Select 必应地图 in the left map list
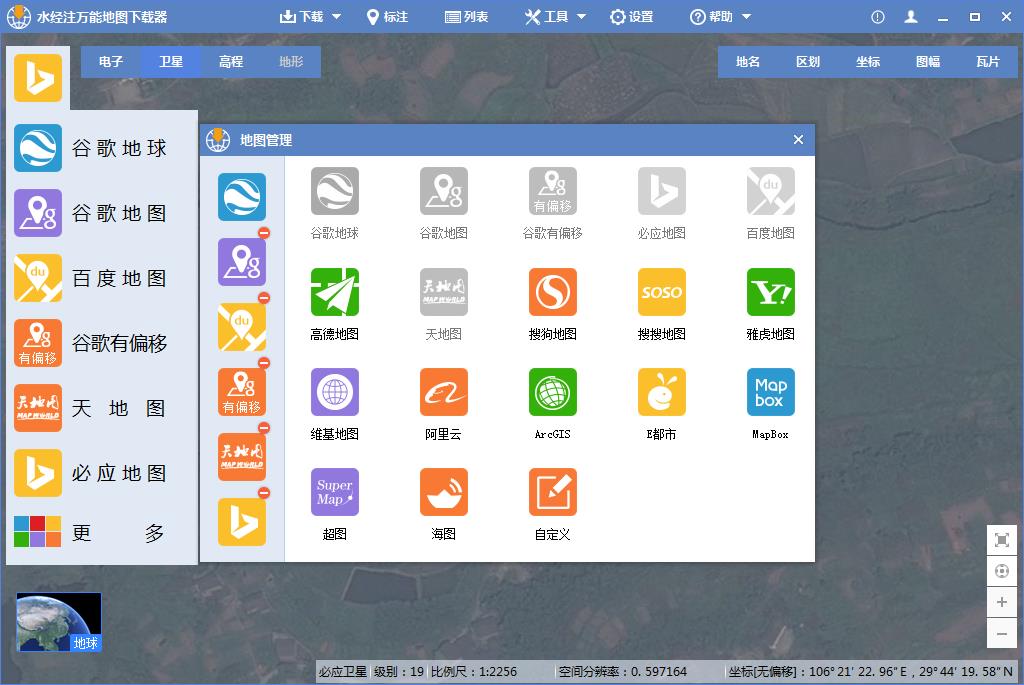Screen dimensions: 1024x685 (x=91, y=473)
